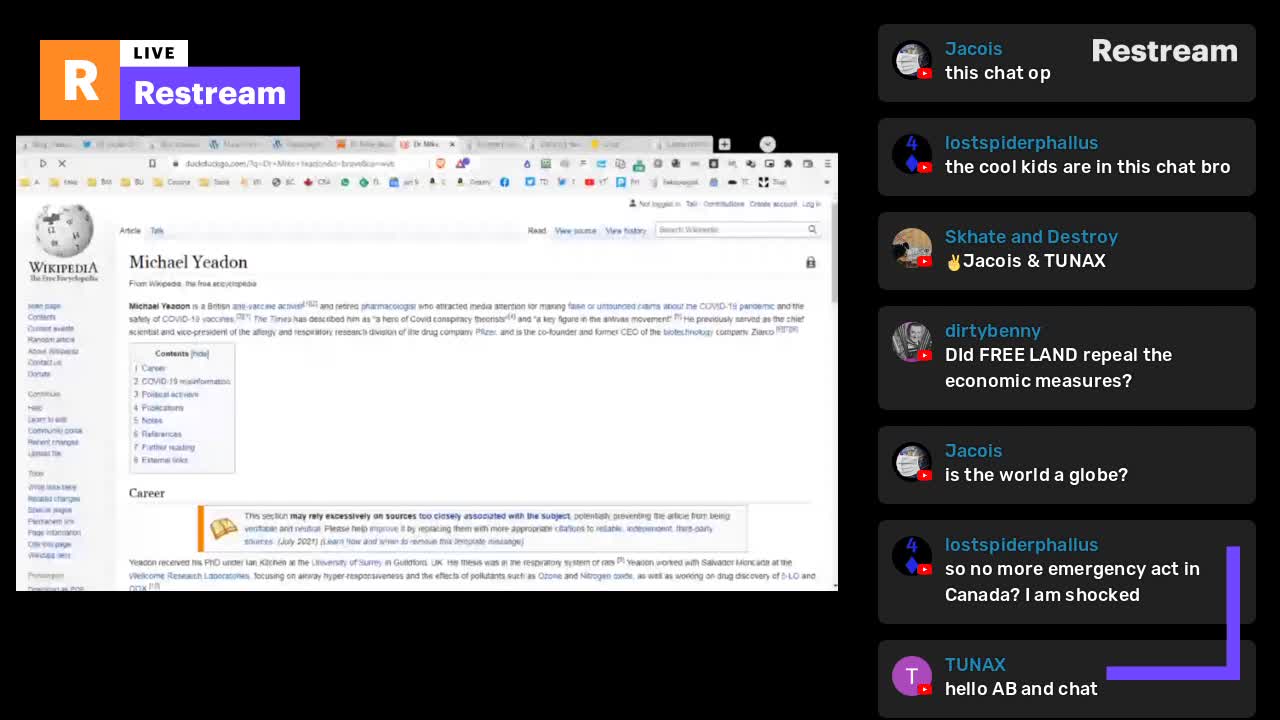Select the Read tab

pos(537,231)
